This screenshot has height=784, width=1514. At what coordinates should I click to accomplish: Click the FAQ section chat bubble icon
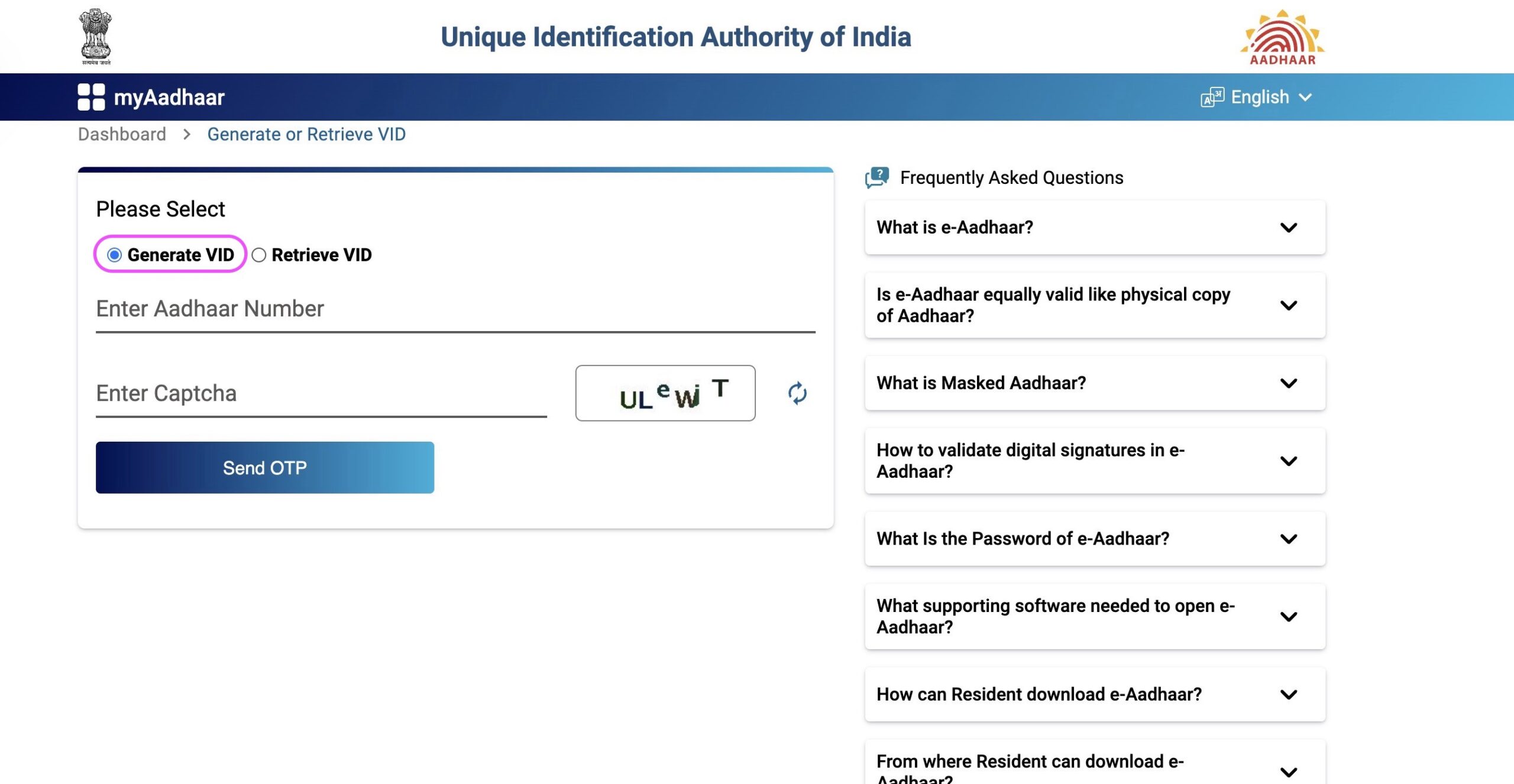tap(877, 177)
